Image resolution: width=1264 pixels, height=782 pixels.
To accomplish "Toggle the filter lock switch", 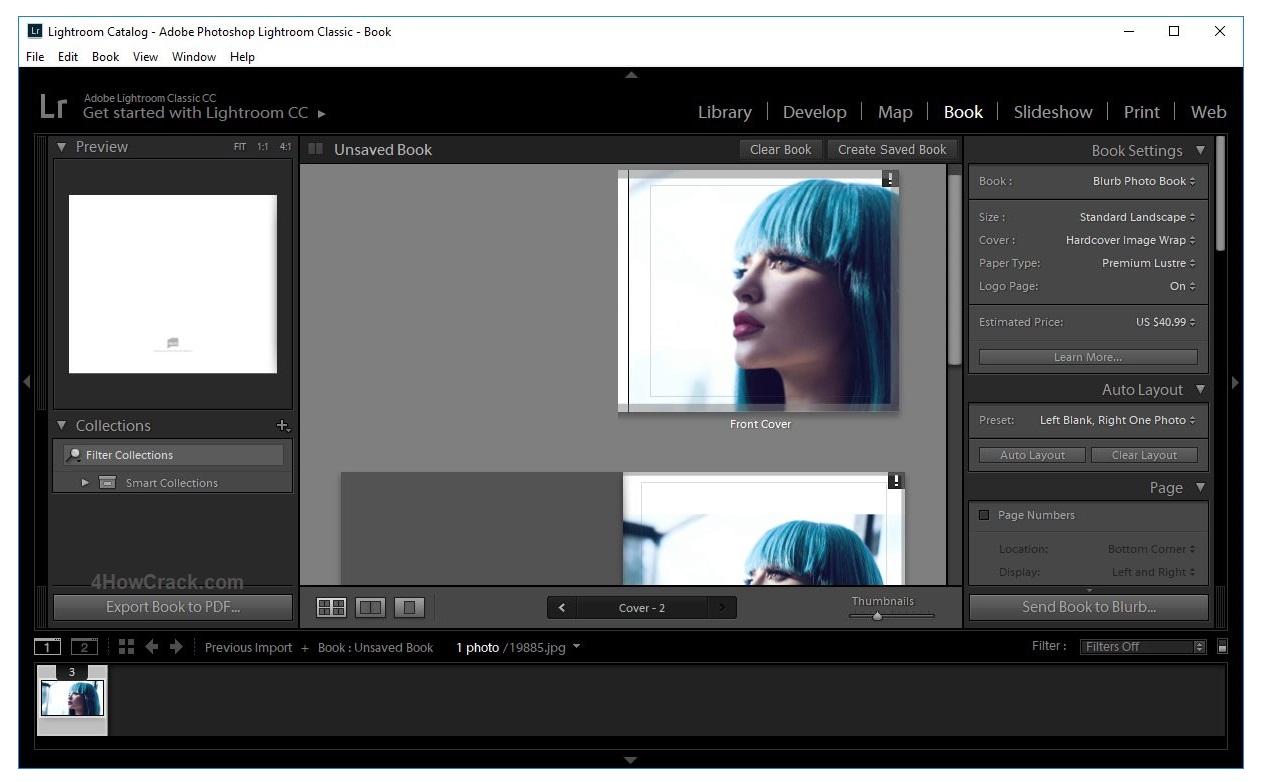I will tap(1222, 647).
